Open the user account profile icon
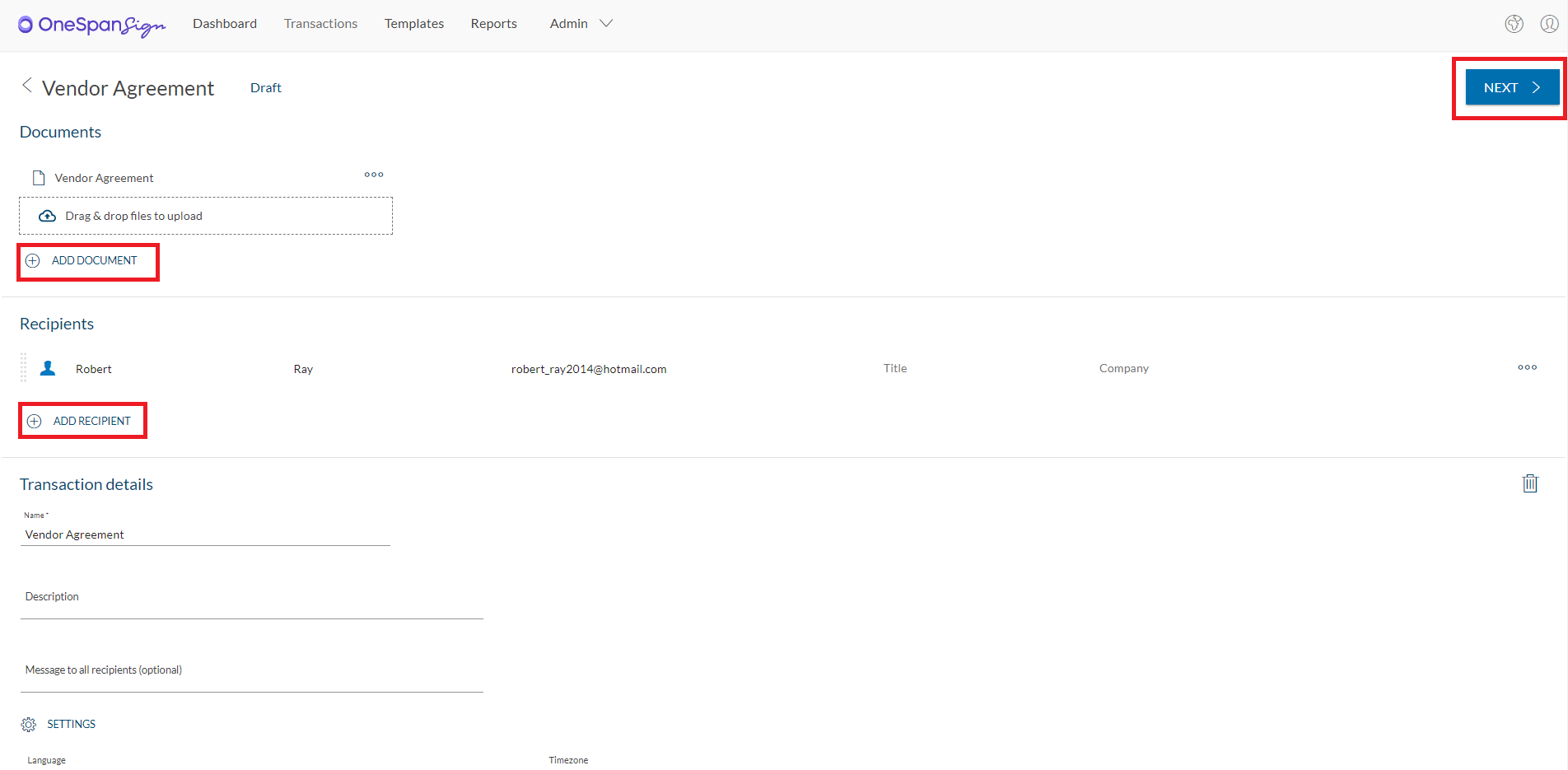 (1550, 24)
